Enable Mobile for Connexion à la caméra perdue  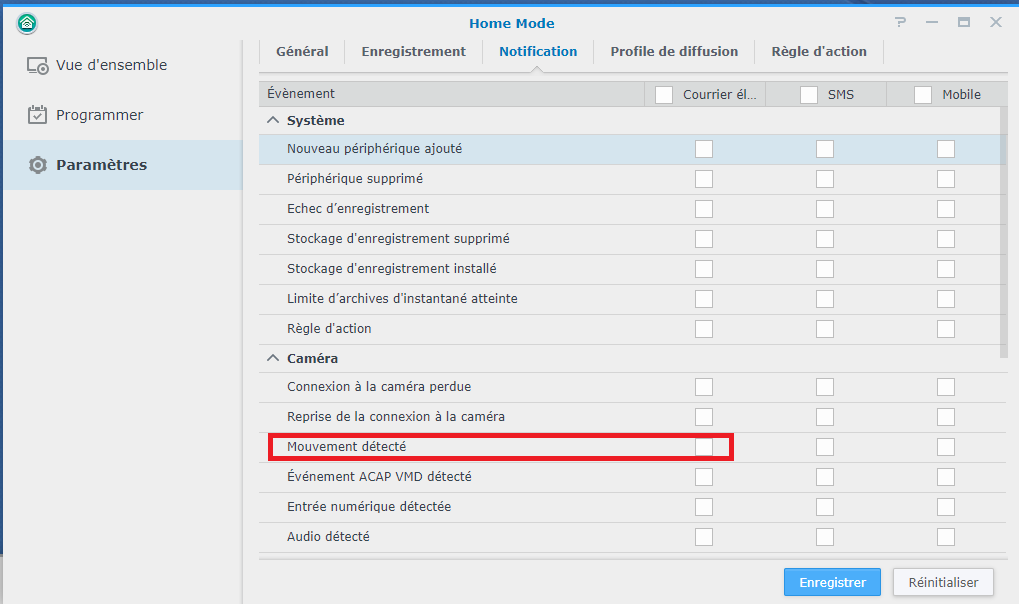(945, 387)
